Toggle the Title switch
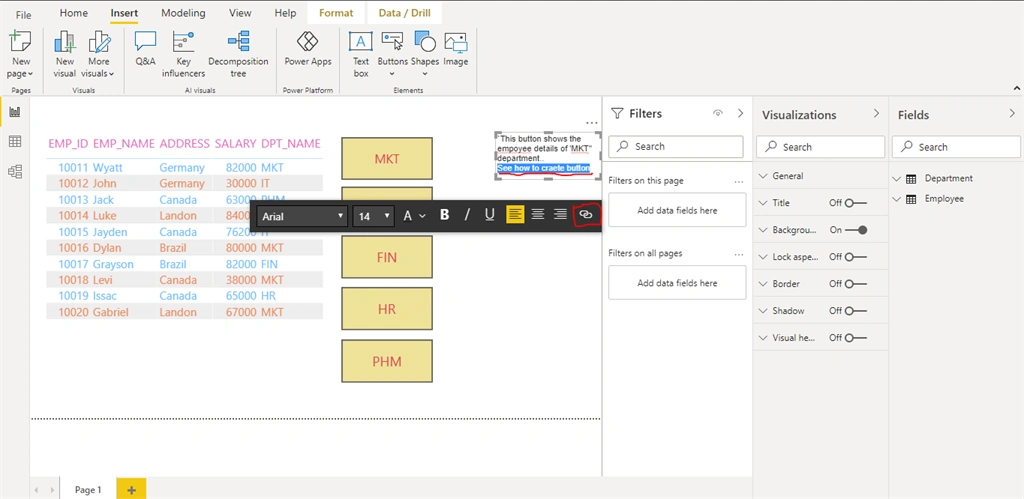 click(856, 203)
